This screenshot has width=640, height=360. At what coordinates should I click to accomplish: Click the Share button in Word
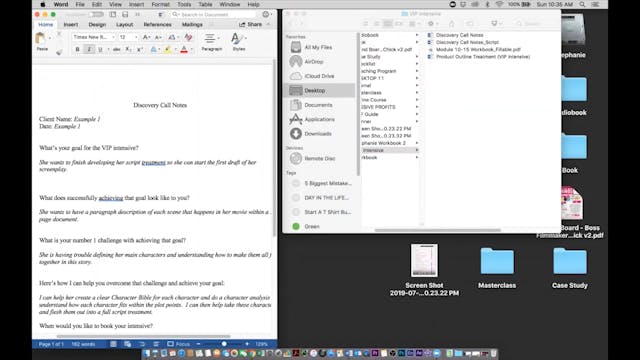coord(251,24)
